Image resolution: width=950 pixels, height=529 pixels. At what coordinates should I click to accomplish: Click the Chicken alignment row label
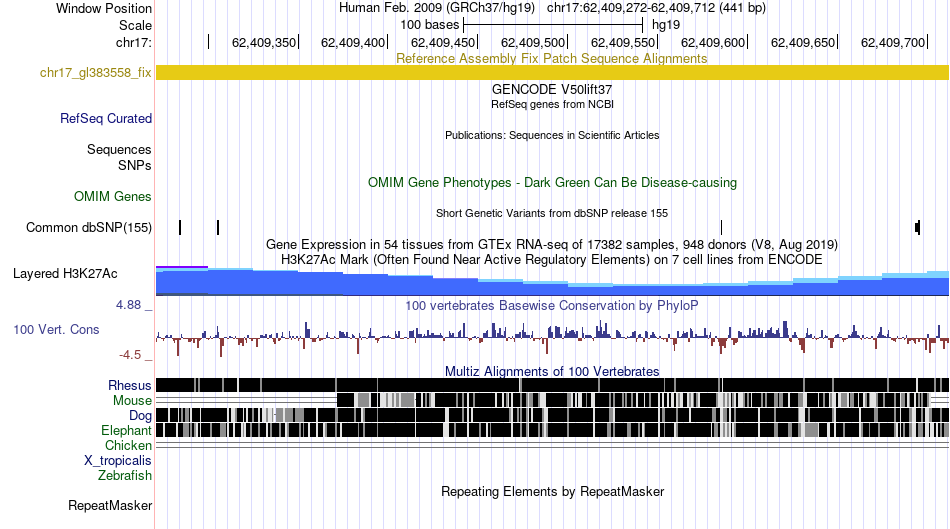pos(128,445)
